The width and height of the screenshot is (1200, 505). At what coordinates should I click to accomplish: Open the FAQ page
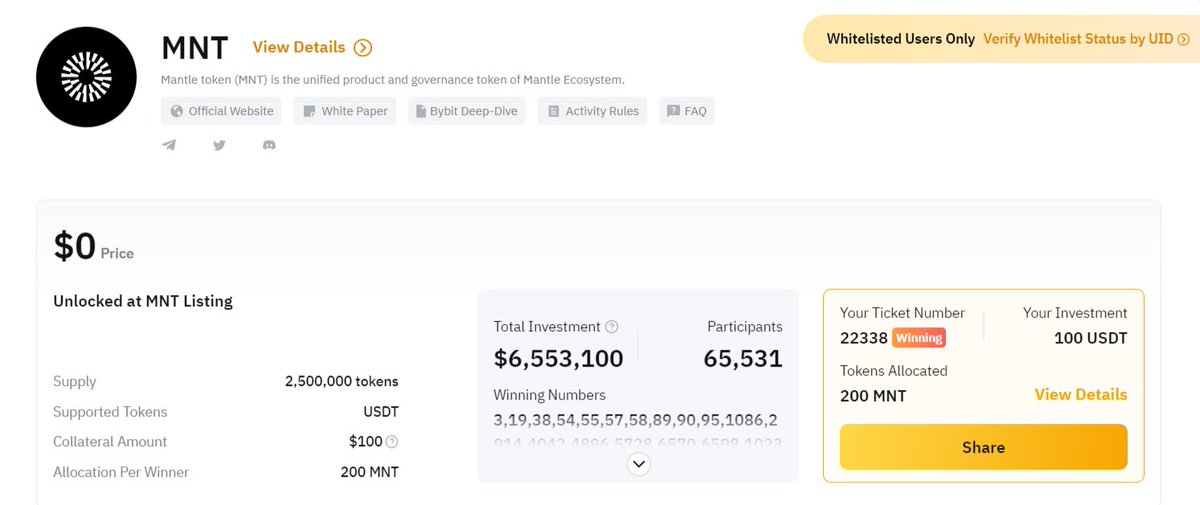[687, 111]
